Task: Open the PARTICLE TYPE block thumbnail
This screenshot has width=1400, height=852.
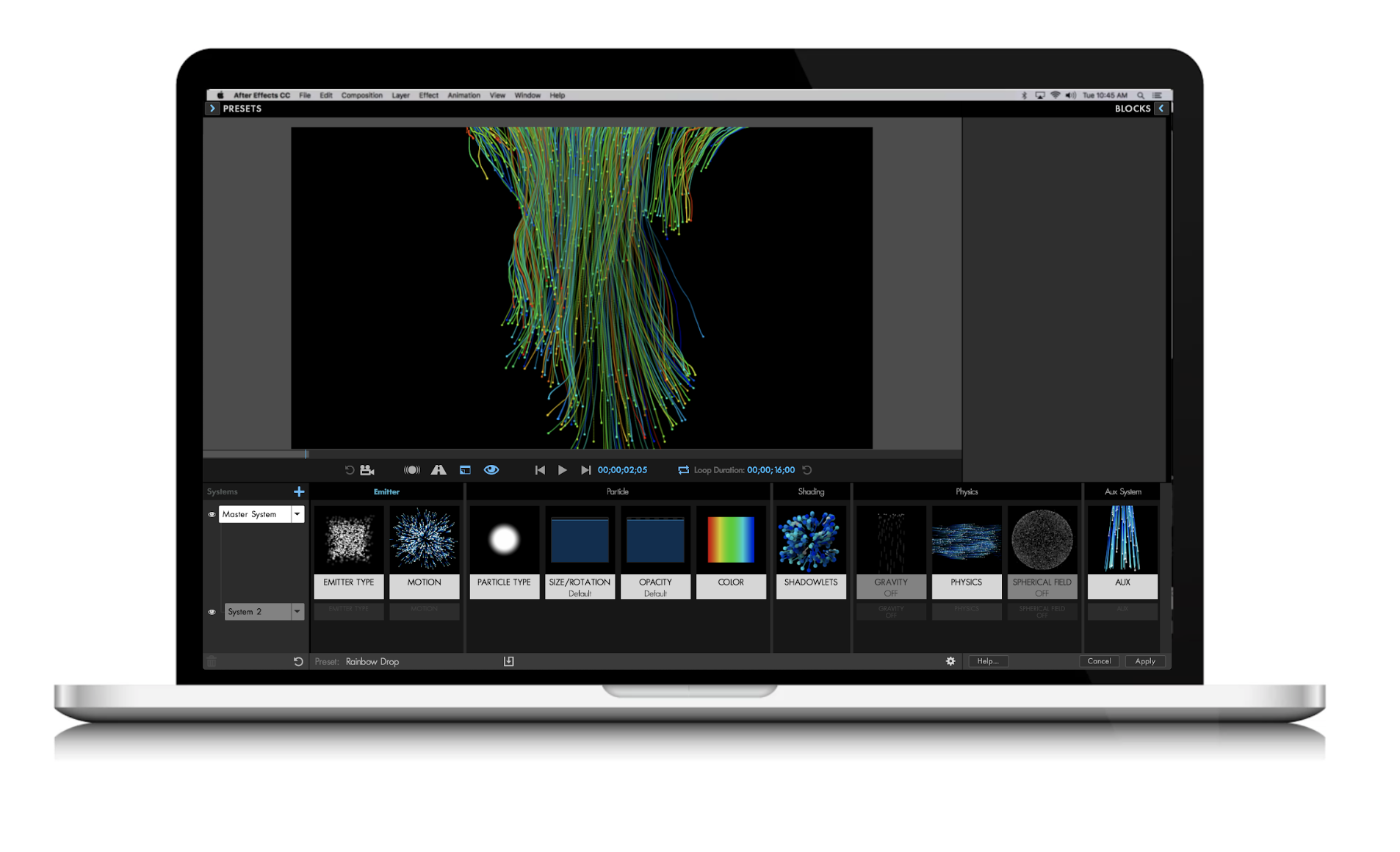Action: click(504, 552)
